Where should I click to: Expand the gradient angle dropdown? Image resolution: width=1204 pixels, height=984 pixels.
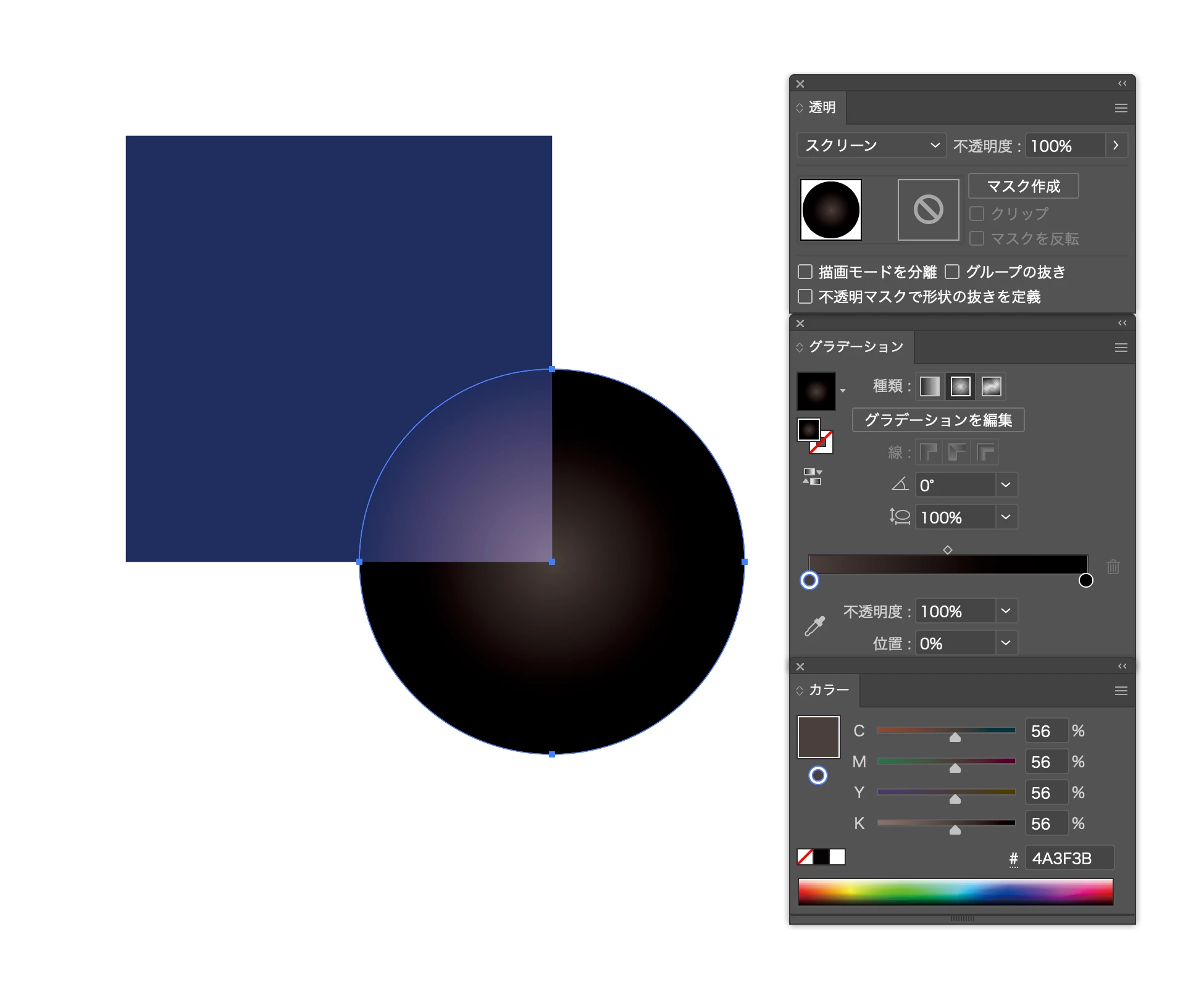click(1006, 485)
